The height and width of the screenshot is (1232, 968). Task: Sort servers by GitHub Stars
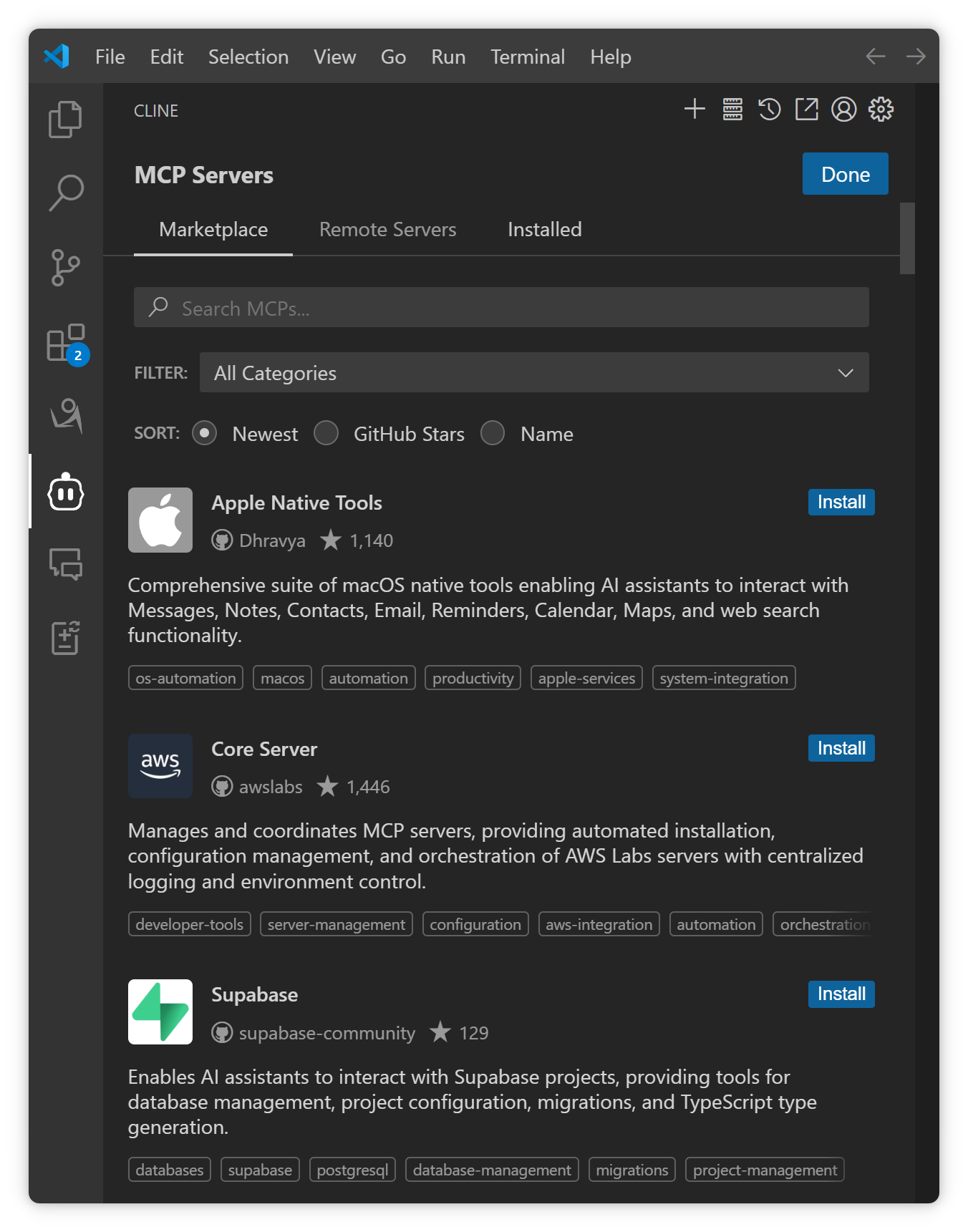point(326,433)
